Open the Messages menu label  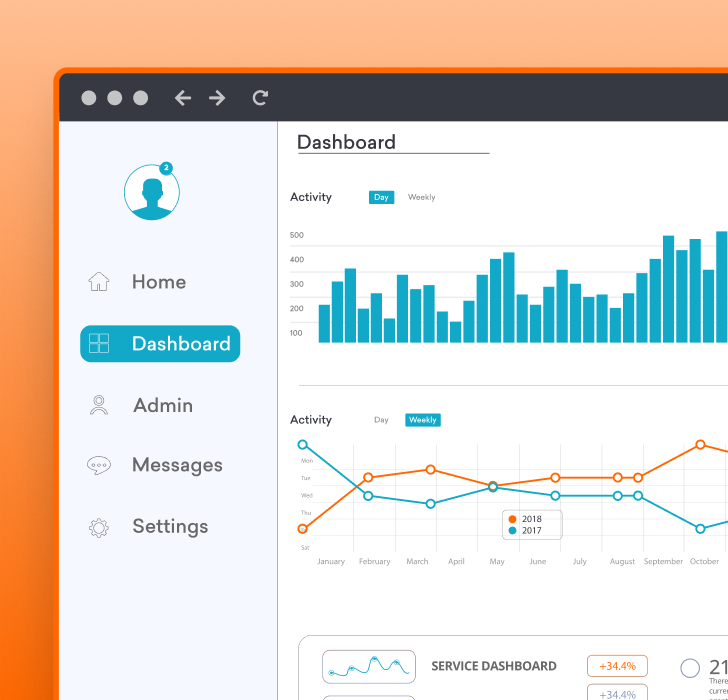[x=177, y=465]
